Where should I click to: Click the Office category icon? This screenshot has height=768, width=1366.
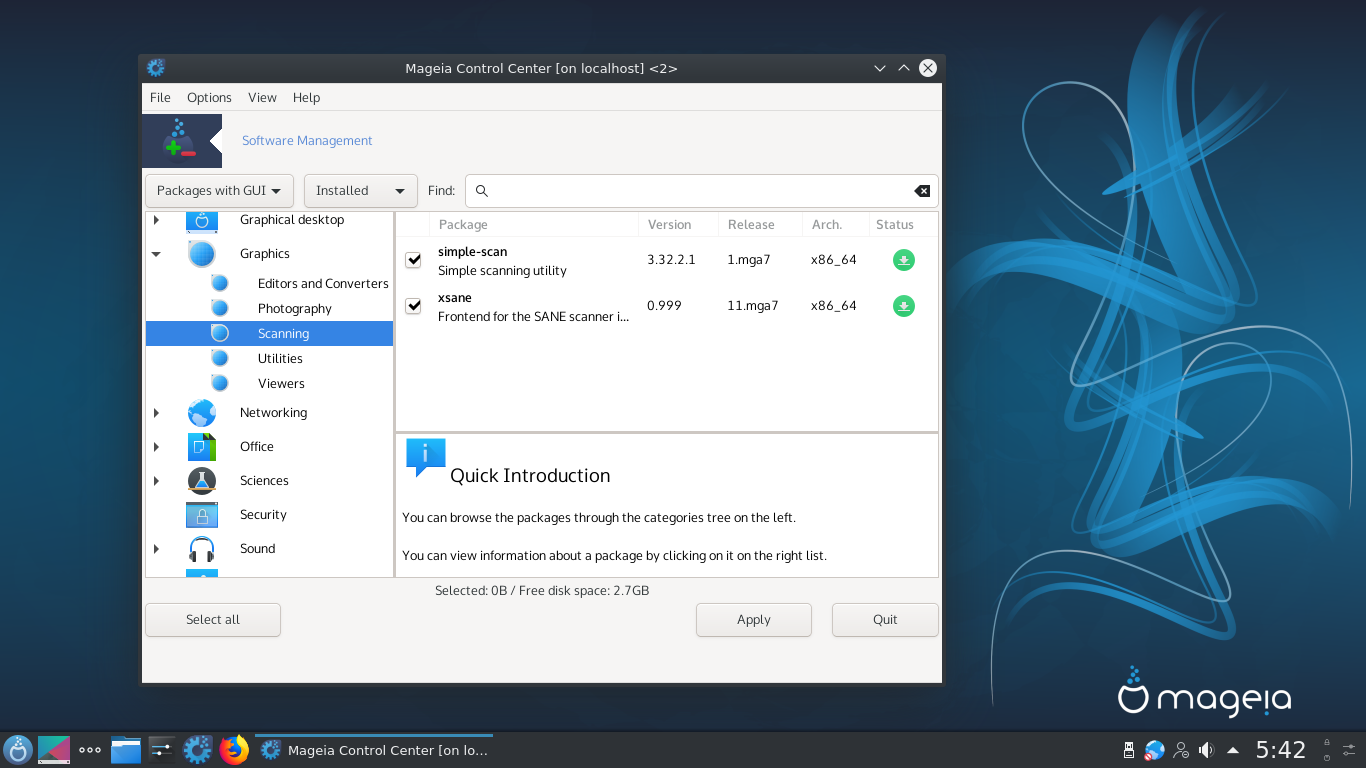coord(202,447)
